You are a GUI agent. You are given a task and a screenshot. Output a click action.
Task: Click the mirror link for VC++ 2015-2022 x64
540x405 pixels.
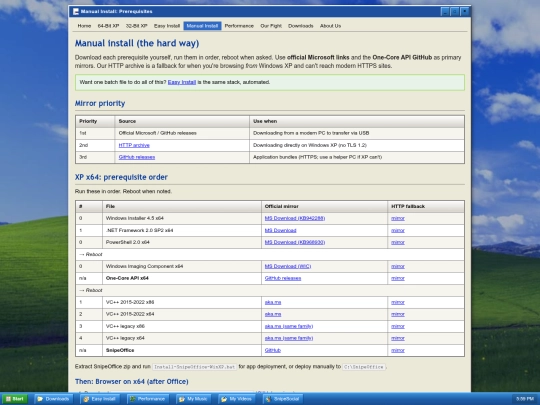click(398, 314)
